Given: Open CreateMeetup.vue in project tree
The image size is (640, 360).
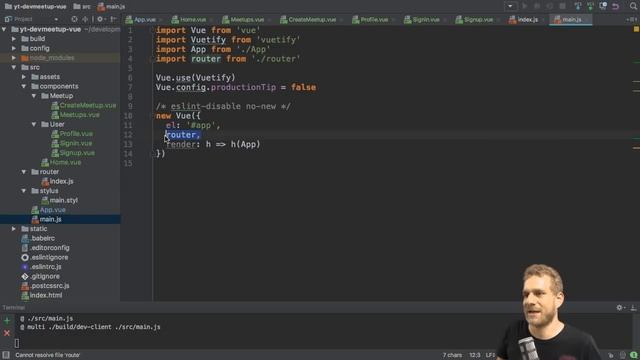Looking at the screenshot, I should click(84, 105).
